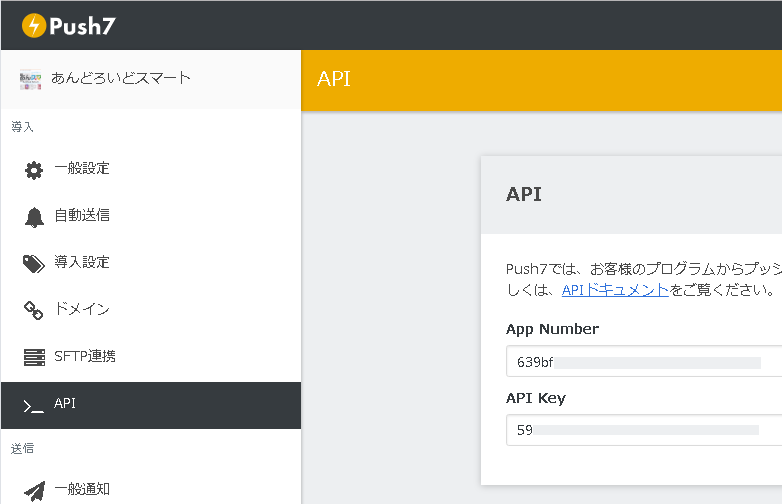Click the Push7 lightning bolt logo icon

(x=34, y=25)
